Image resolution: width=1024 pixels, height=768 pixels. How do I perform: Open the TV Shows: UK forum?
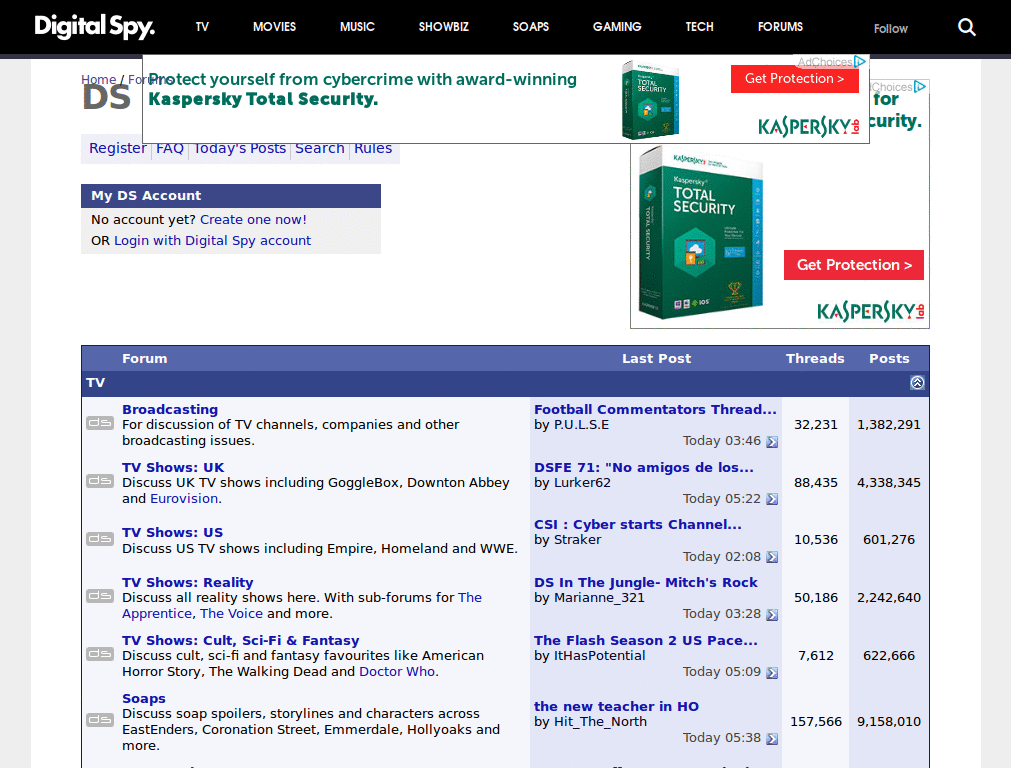tap(173, 467)
